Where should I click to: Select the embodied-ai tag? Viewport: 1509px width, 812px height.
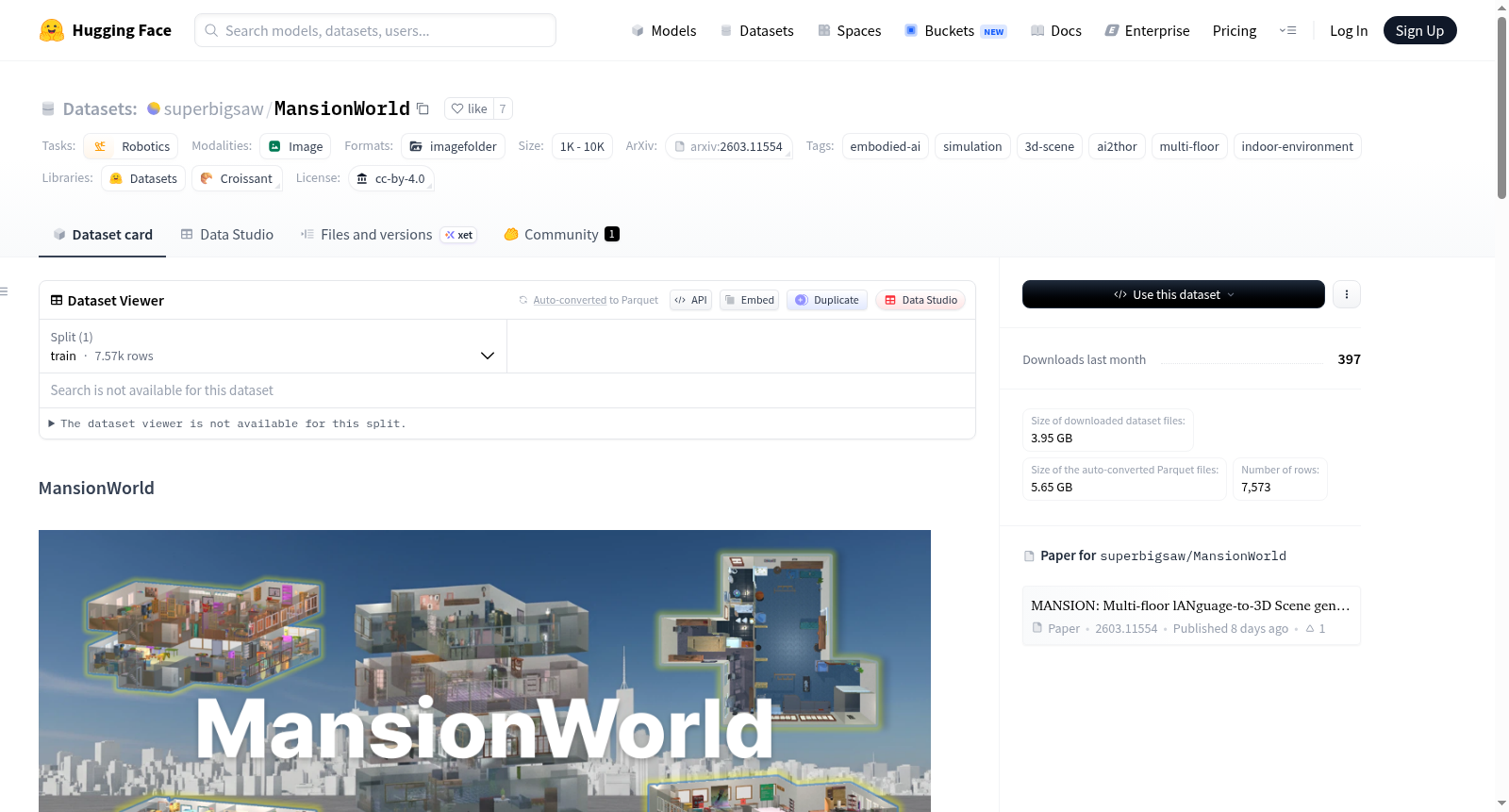point(886,146)
